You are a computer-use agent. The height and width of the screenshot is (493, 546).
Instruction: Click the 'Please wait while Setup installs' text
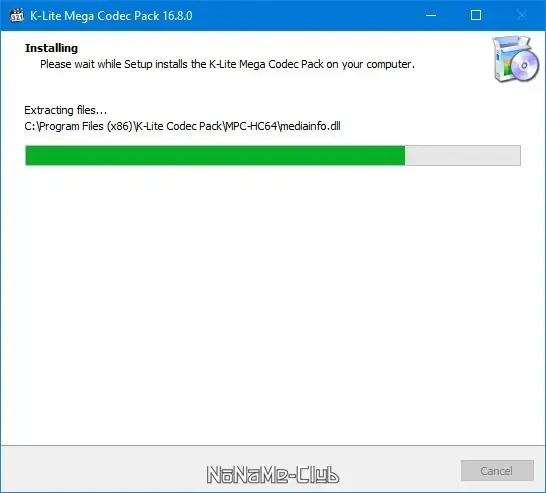pos(227,64)
